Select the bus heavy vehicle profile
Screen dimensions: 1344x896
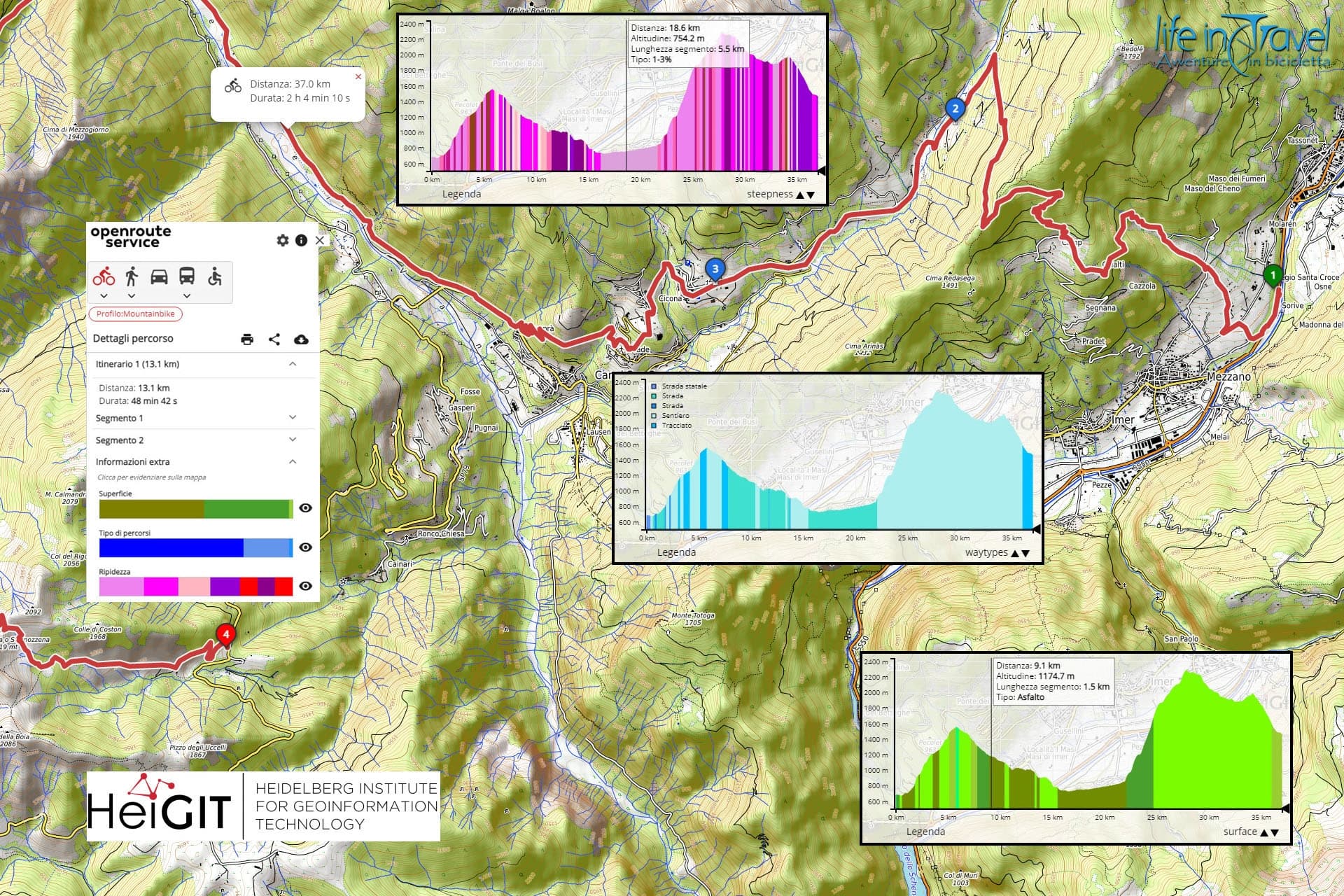point(187,276)
